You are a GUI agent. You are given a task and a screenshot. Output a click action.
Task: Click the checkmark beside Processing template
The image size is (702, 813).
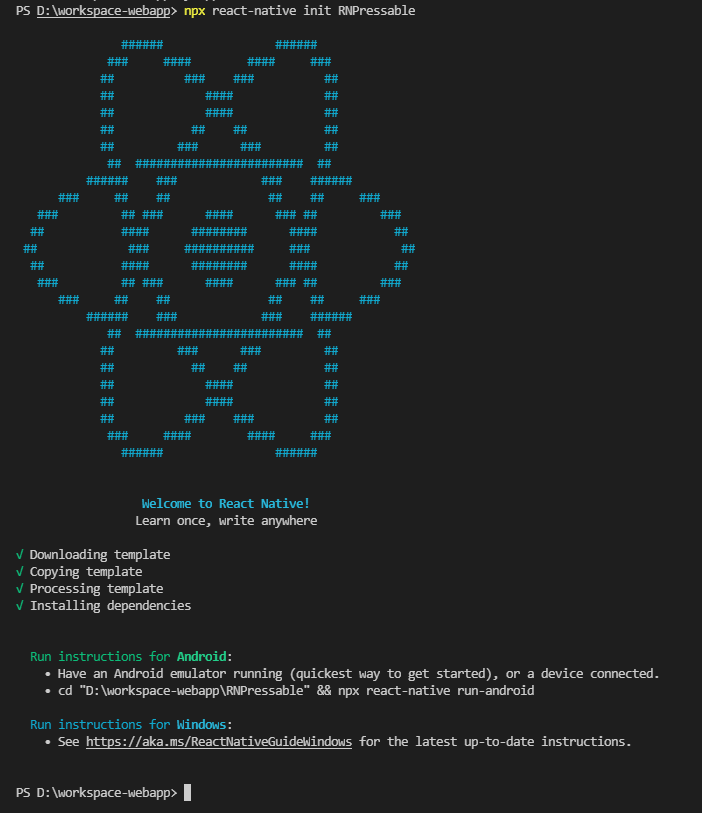tap(20, 589)
